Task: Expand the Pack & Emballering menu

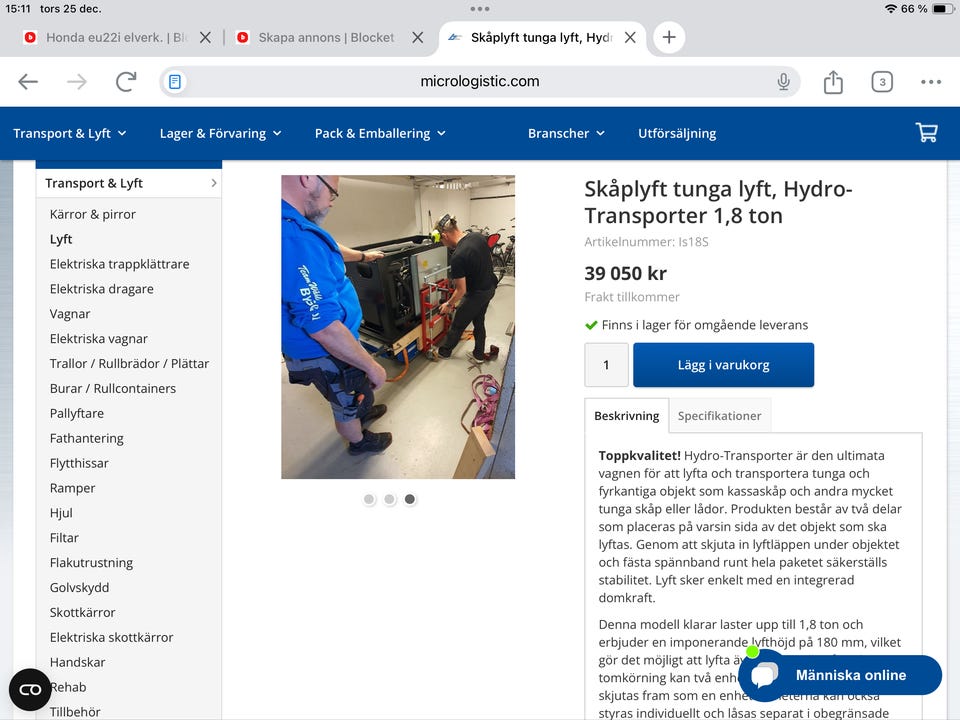Action: click(380, 133)
